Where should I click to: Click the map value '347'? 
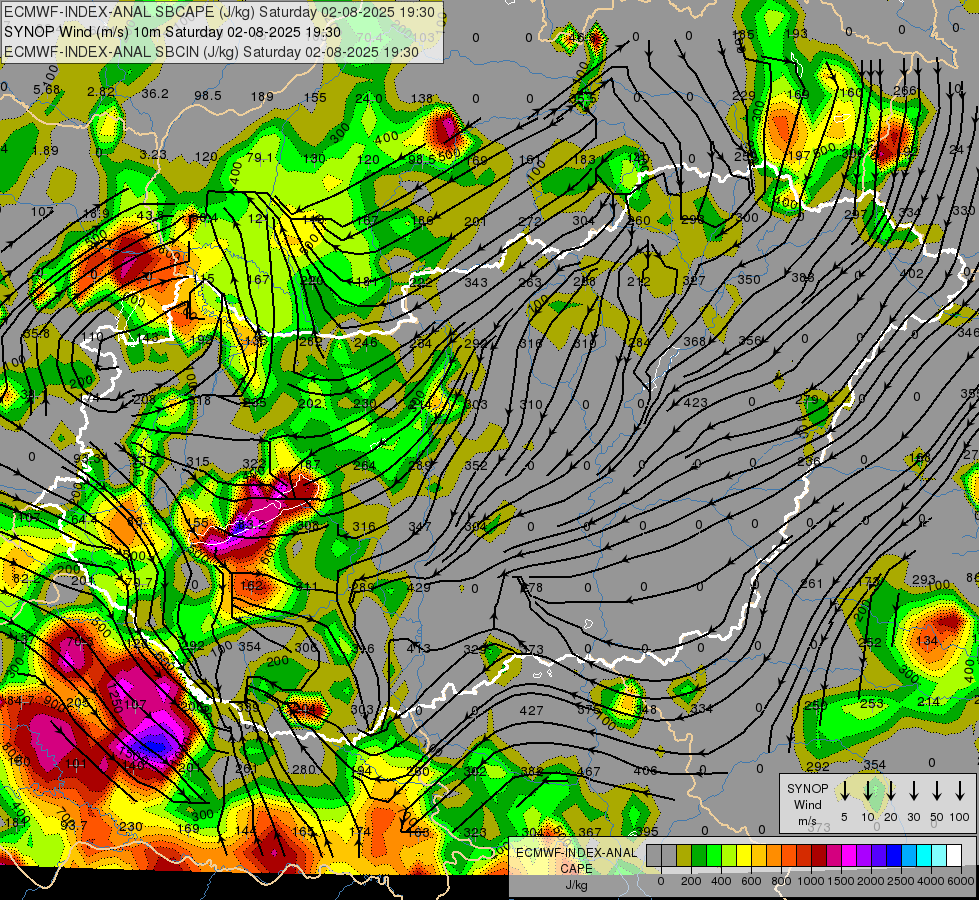point(420,527)
